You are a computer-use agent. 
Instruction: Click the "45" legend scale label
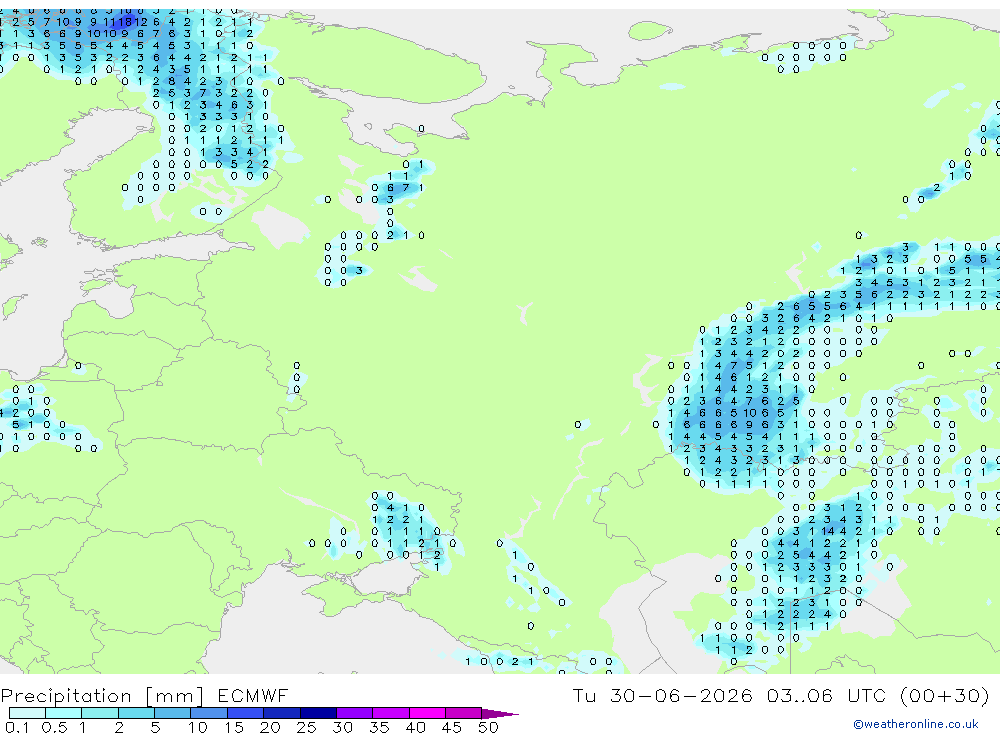click(x=452, y=727)
